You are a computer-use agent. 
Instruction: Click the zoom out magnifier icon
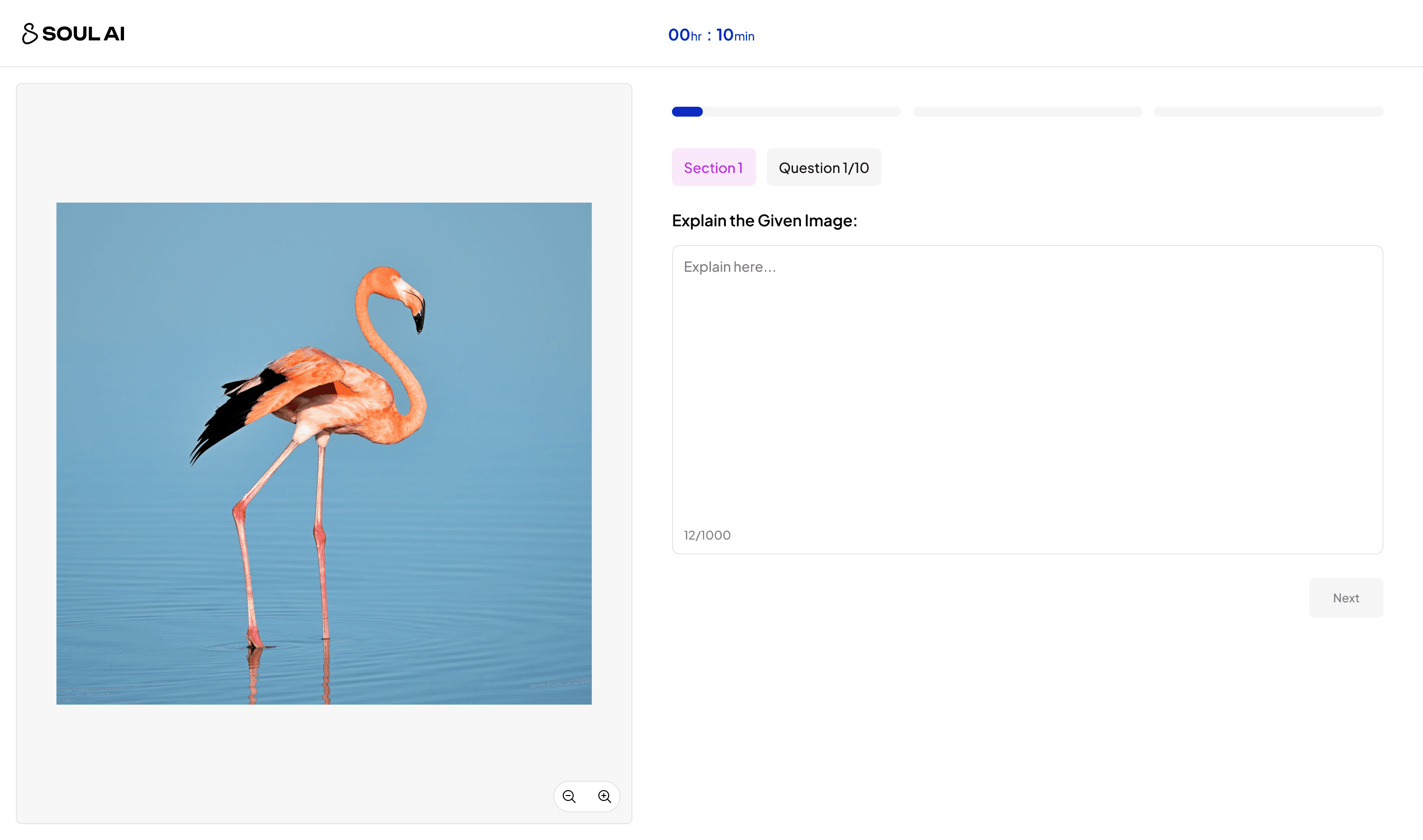[x=569, y=796]
